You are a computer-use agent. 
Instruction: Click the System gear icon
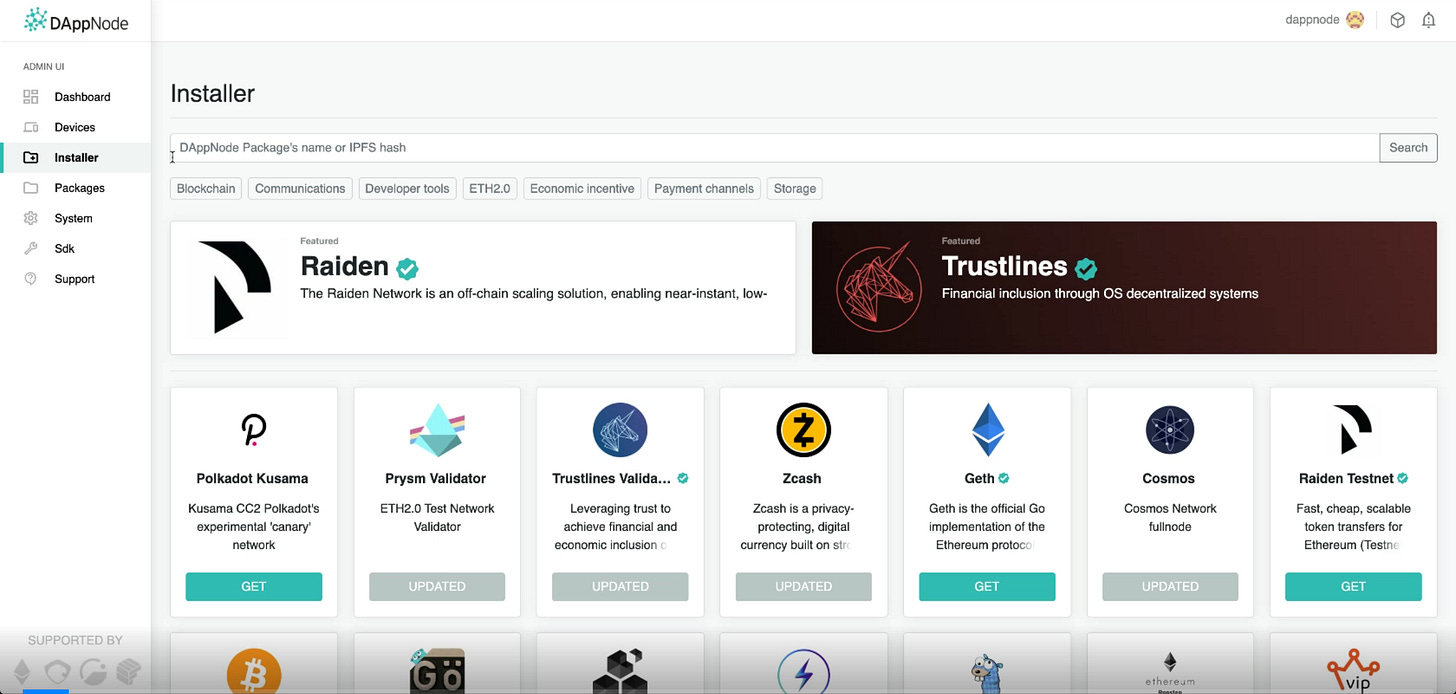point(31,218)
